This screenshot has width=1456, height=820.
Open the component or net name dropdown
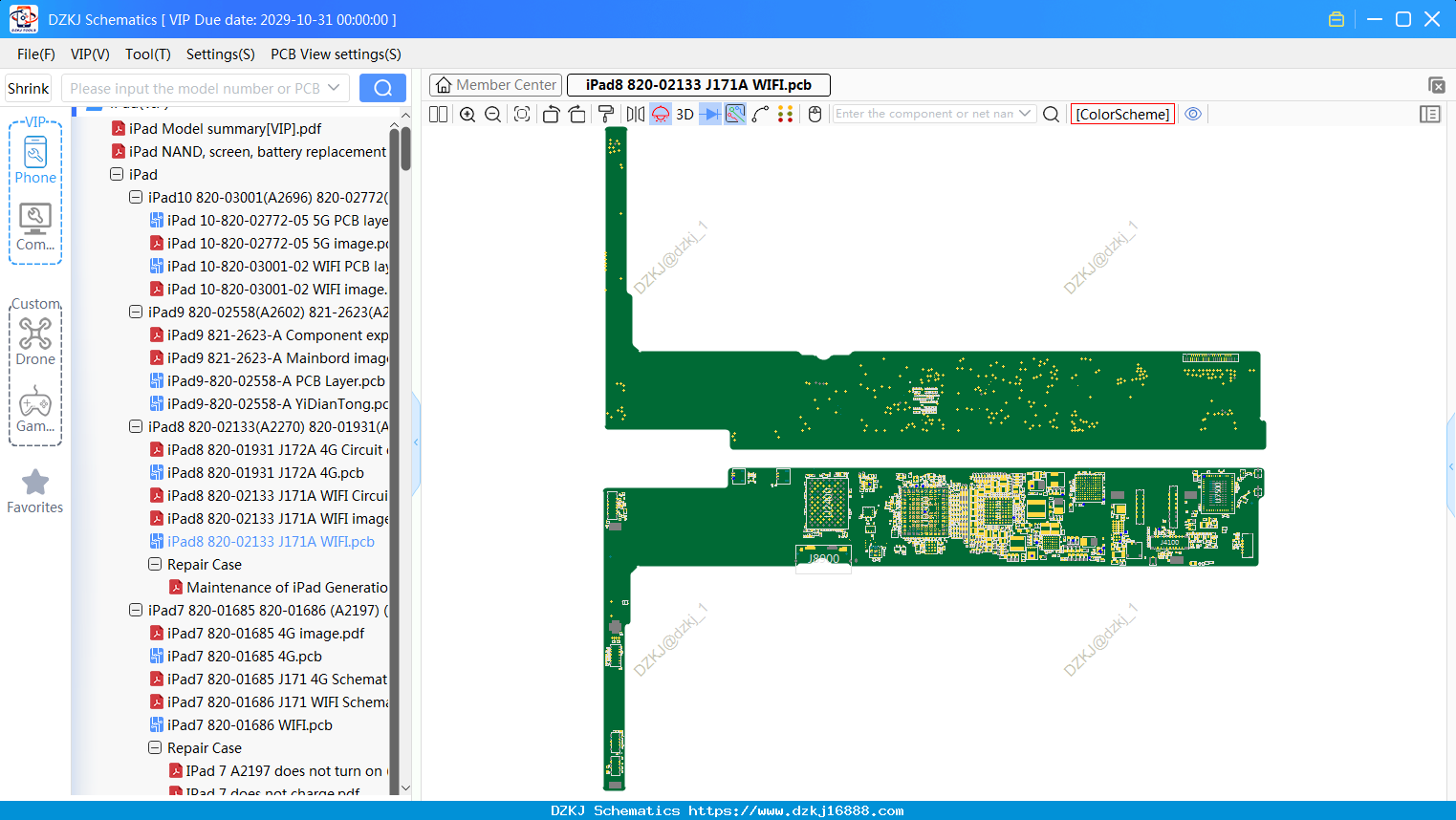(x=1025, y=114)
